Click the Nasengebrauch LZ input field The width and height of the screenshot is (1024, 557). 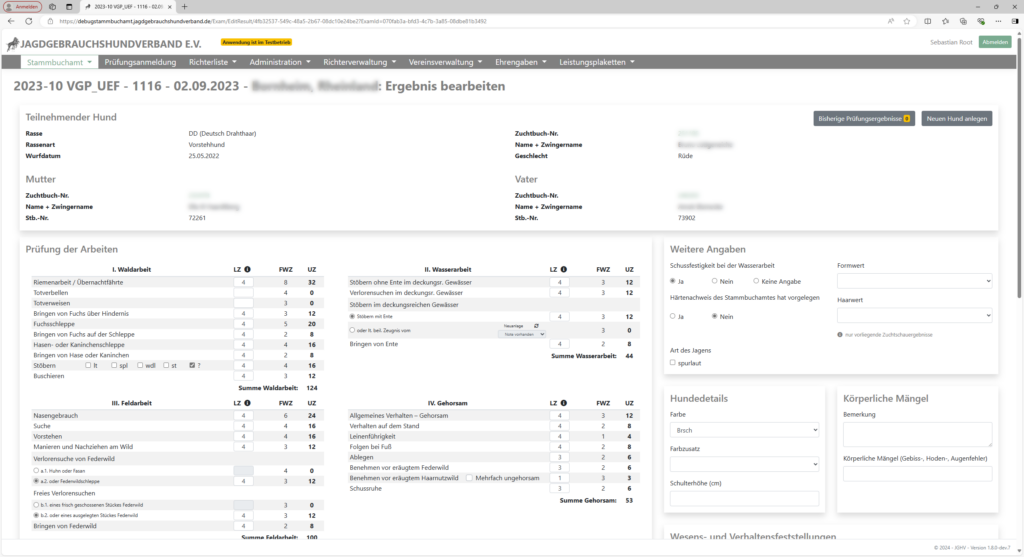coord(244,415)
